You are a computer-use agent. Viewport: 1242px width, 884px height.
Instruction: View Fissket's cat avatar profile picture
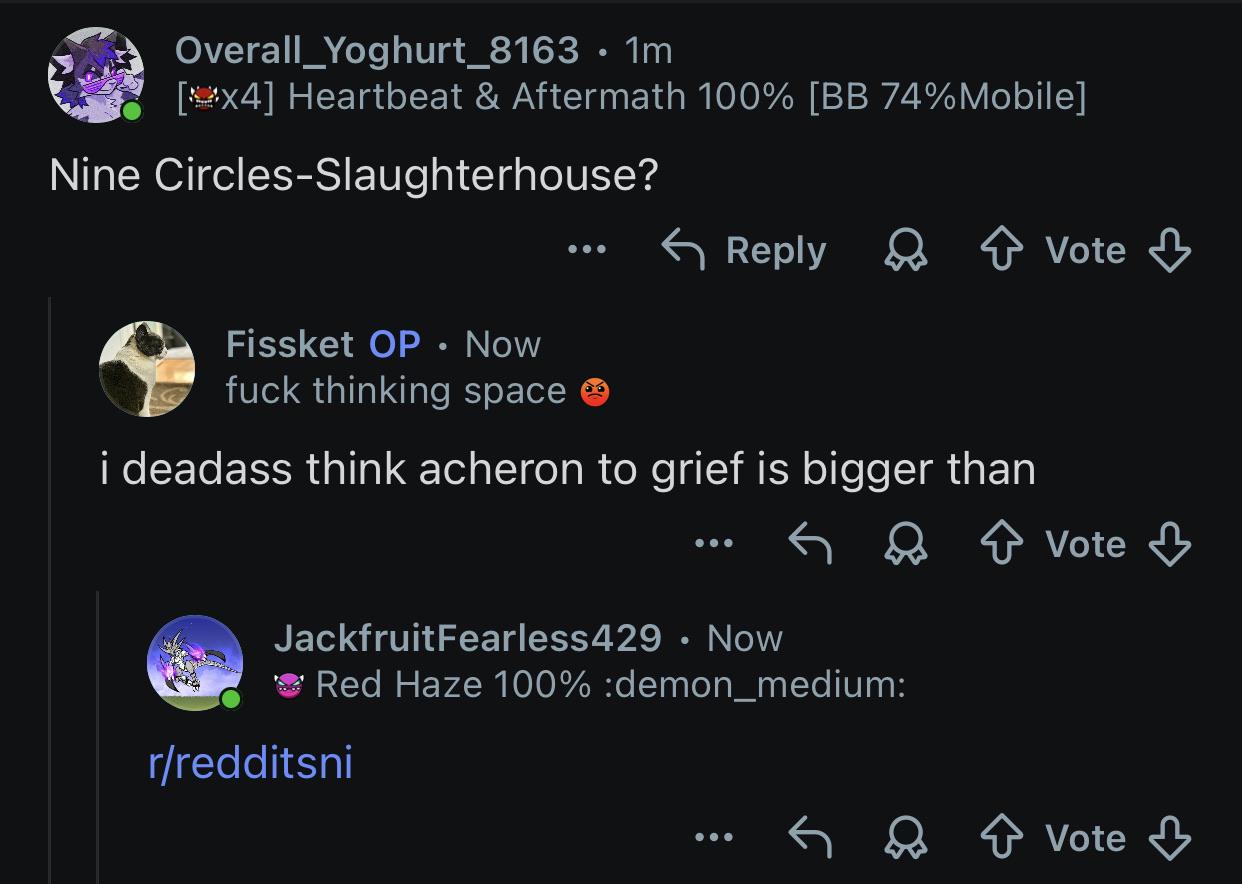point(147,368)
